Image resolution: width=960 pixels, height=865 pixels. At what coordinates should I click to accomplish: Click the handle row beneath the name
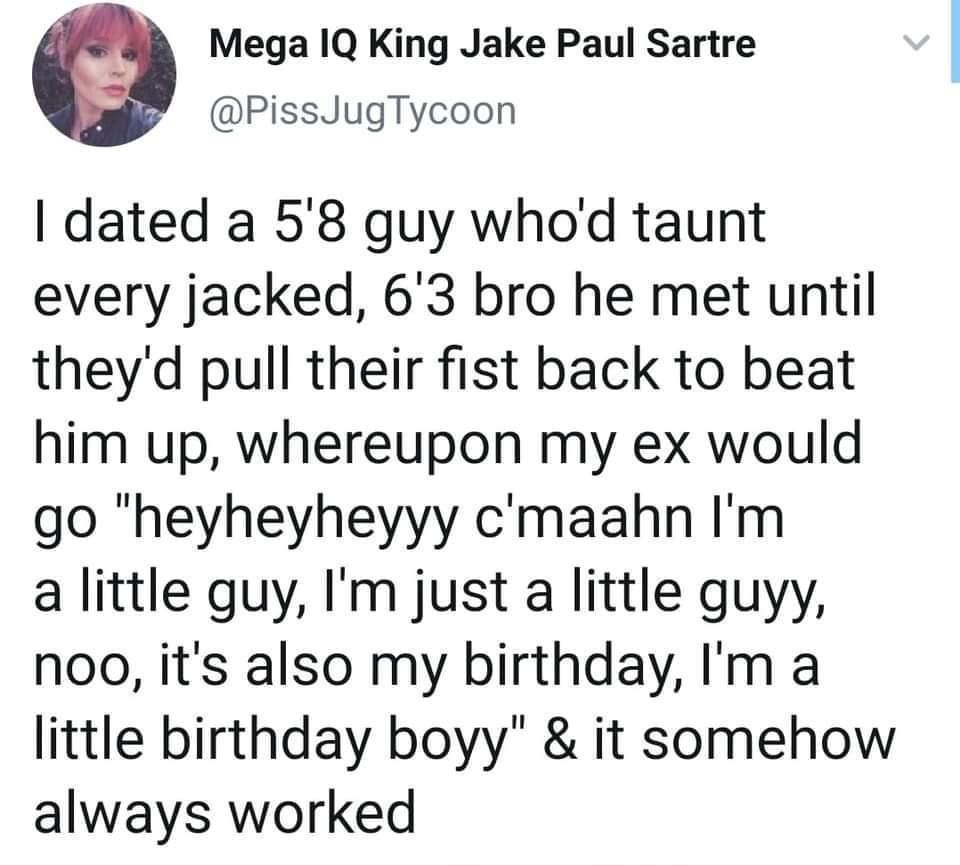point(361,110)
